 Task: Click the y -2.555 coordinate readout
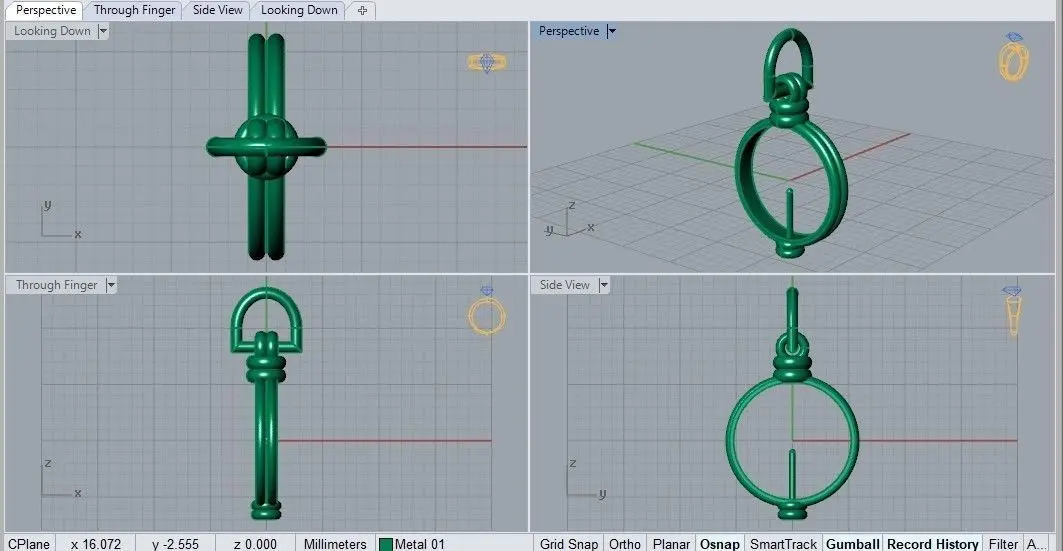coord(175,544)
